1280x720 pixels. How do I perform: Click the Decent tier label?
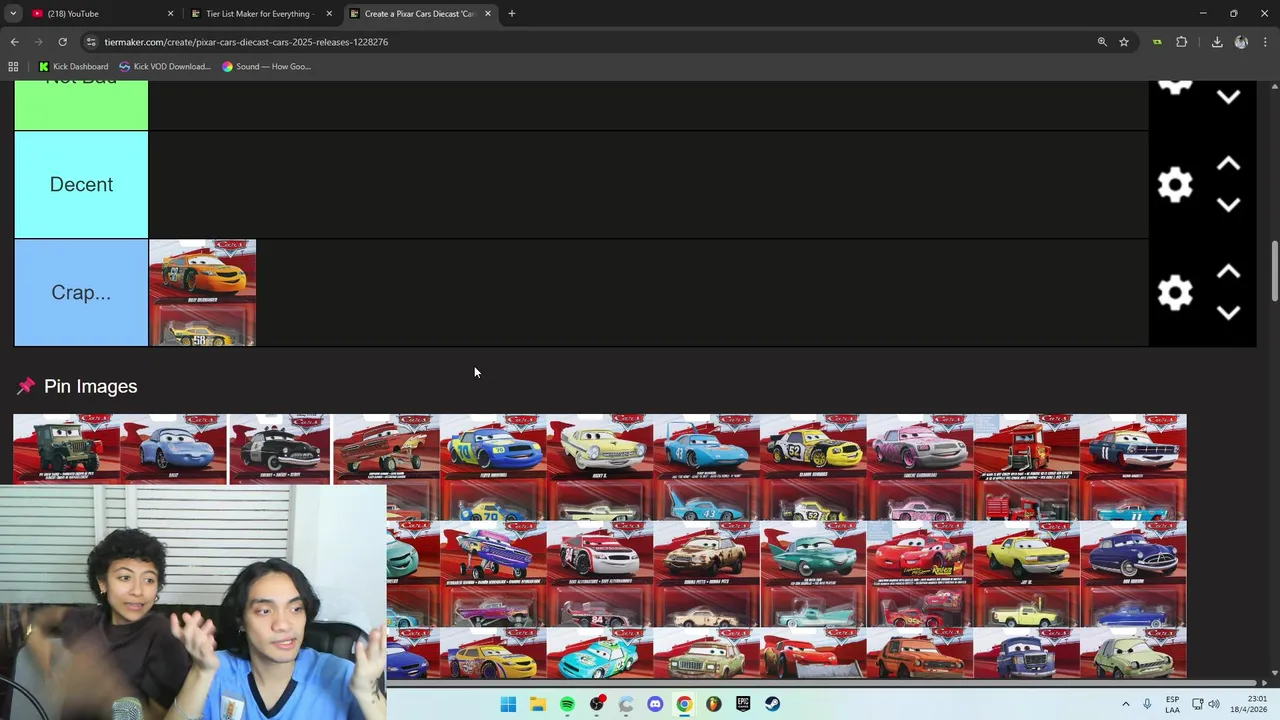coord(81,185)
